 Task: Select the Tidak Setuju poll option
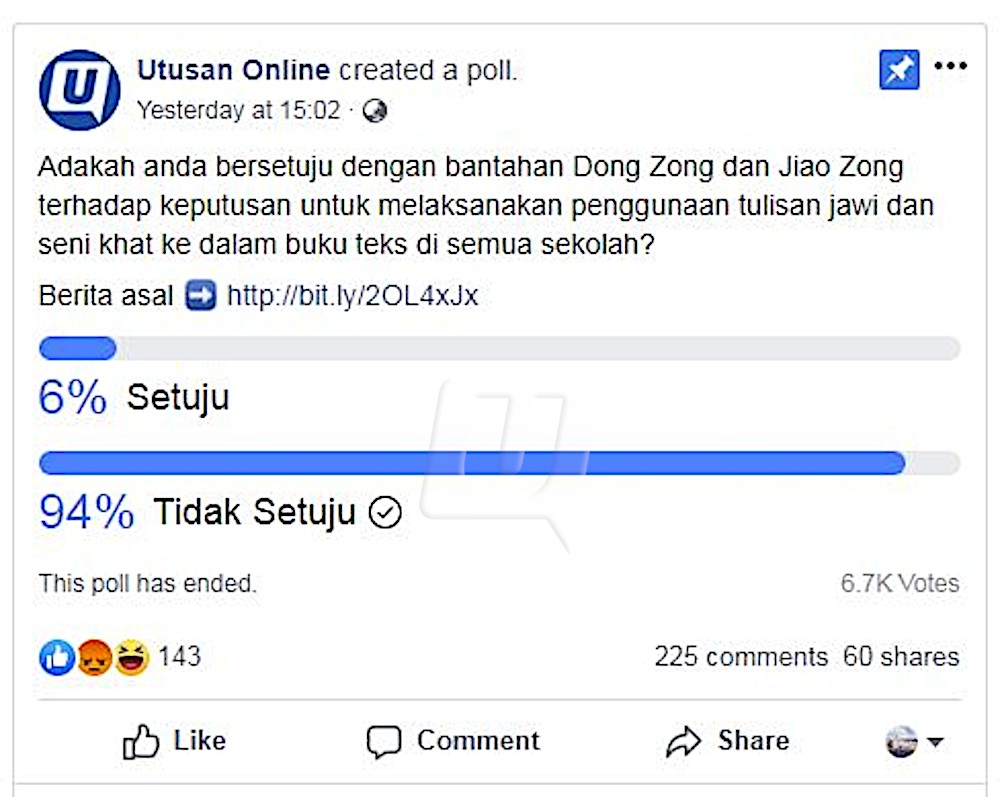click(x=254, y=513)
